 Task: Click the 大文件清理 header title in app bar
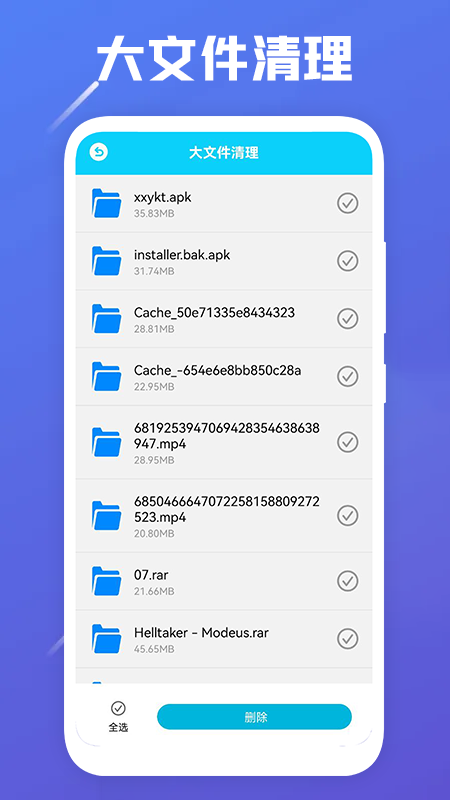(224, 153)
